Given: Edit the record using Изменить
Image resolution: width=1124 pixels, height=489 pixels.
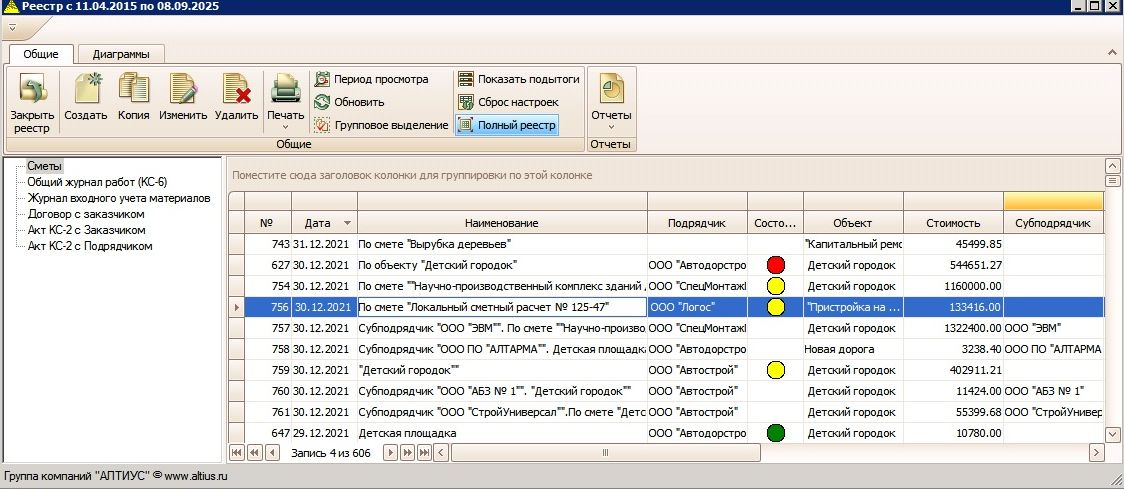Looking at the screenshot, I should pos(183,91).
